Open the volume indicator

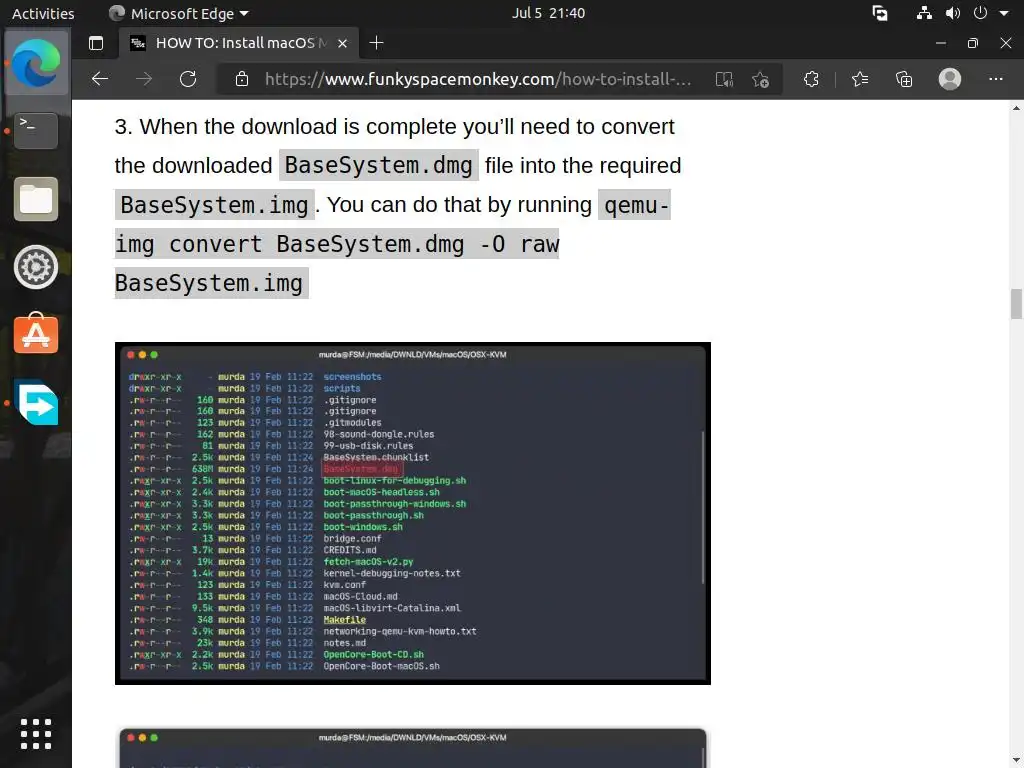pyautogui.click(x=953, y=13)
